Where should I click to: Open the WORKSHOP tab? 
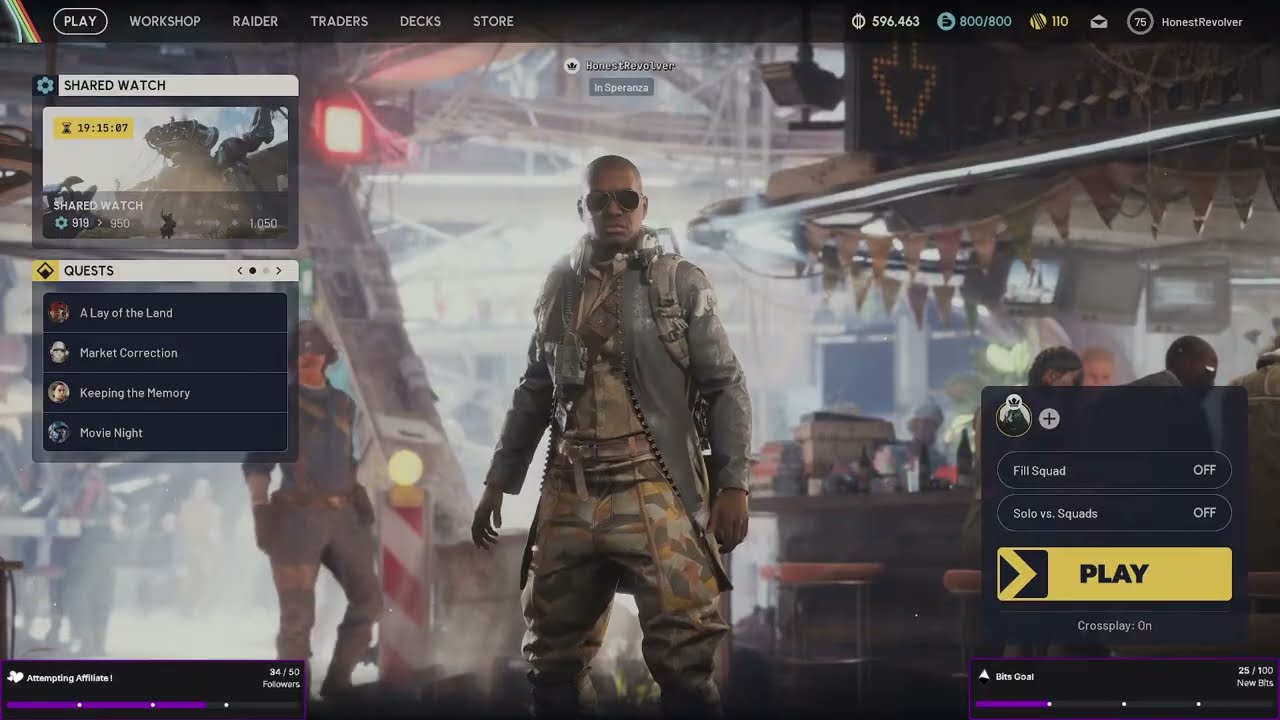click(x=165, y=21)
